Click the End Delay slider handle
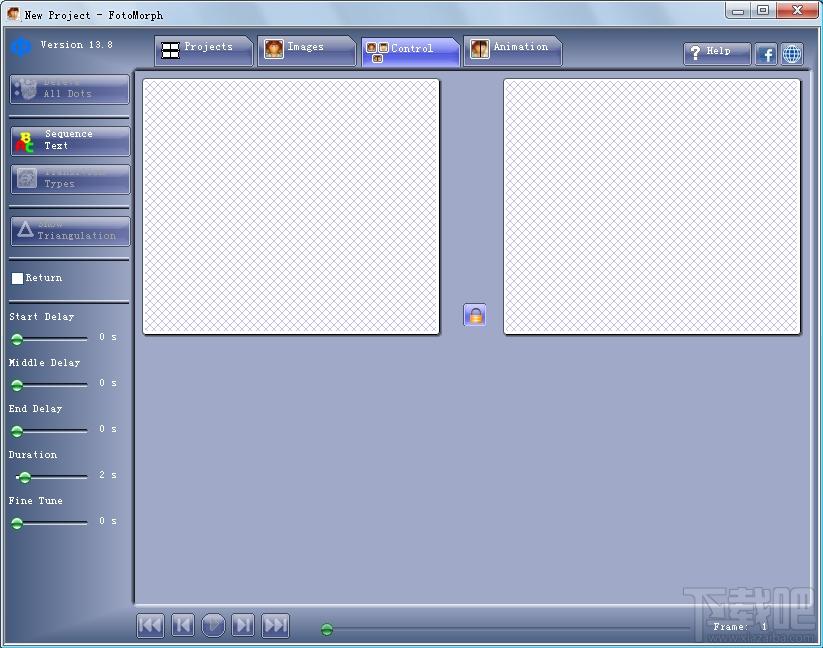This screenshot has height=648, width=823. click(17, 431)
